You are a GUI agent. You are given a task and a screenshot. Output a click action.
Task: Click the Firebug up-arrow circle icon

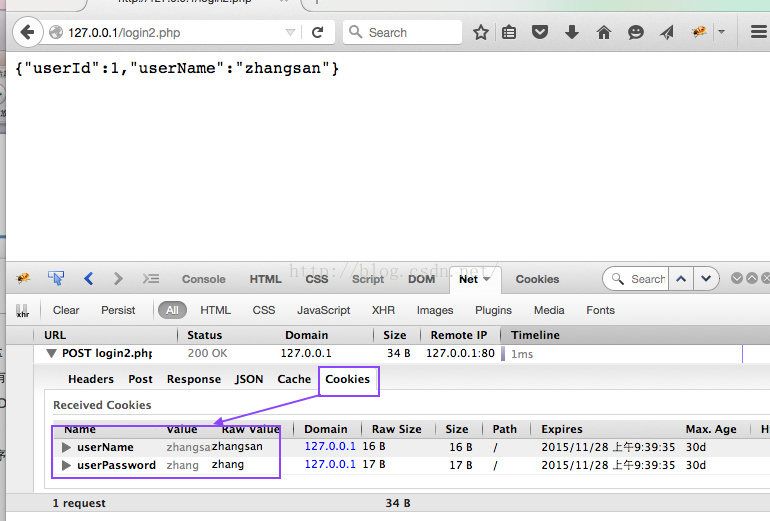pyautogui.click(x=752, y=278)
